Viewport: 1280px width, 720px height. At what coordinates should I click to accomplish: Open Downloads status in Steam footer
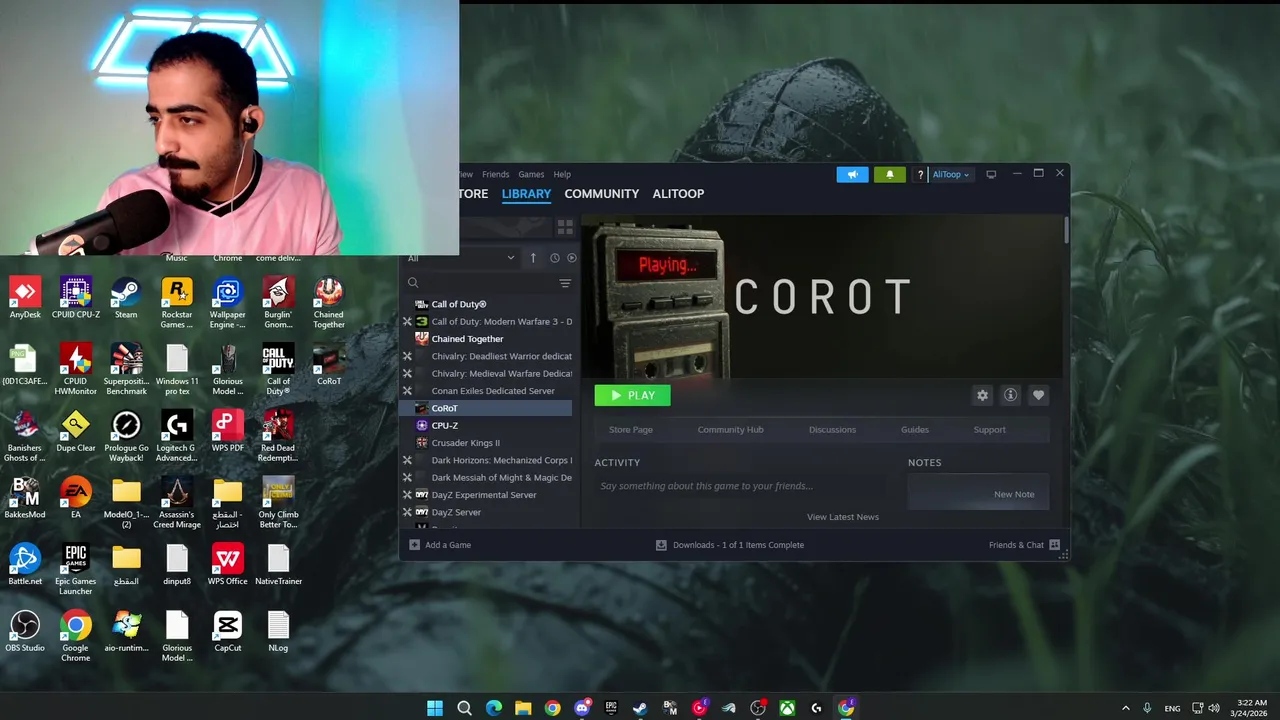point(730,545)
